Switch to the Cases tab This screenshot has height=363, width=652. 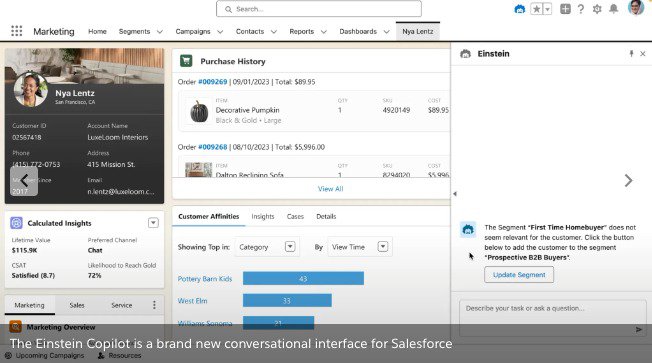point(295,217)
